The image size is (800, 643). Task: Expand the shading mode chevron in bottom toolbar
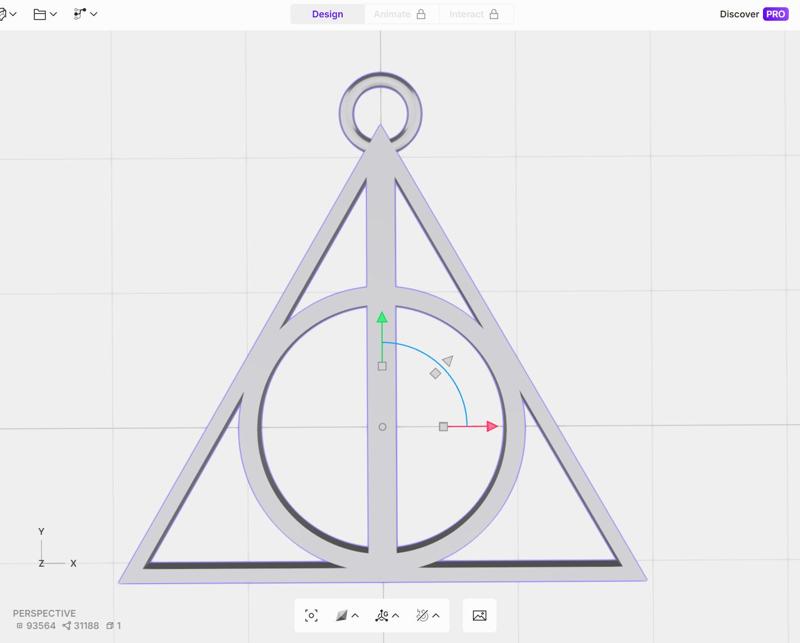point(355,616)
